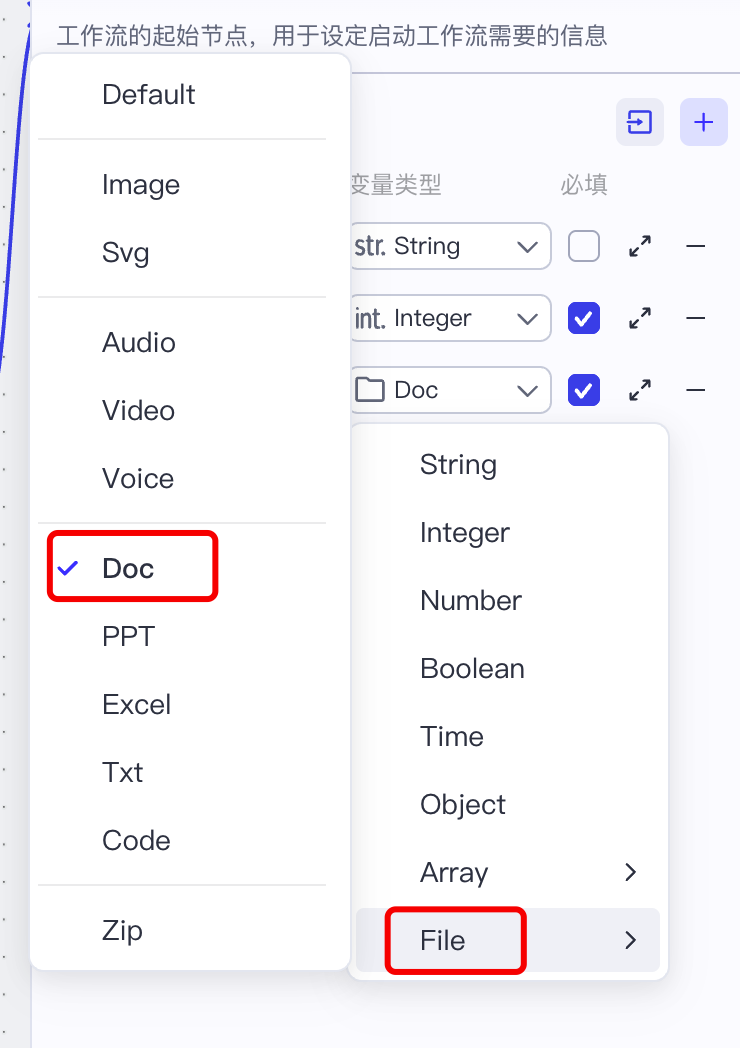Check required box for String variable
Image resolution: width=740 pixels, height=1048 pixels.
584,247
